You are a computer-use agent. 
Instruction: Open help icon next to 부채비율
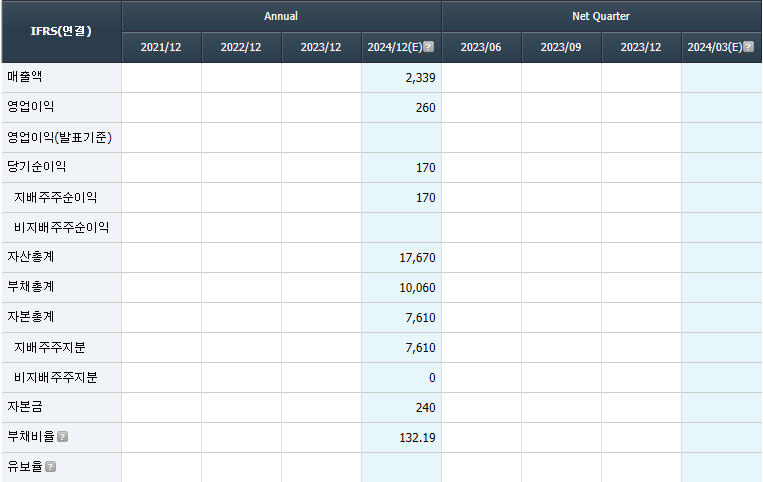point(62,437)
